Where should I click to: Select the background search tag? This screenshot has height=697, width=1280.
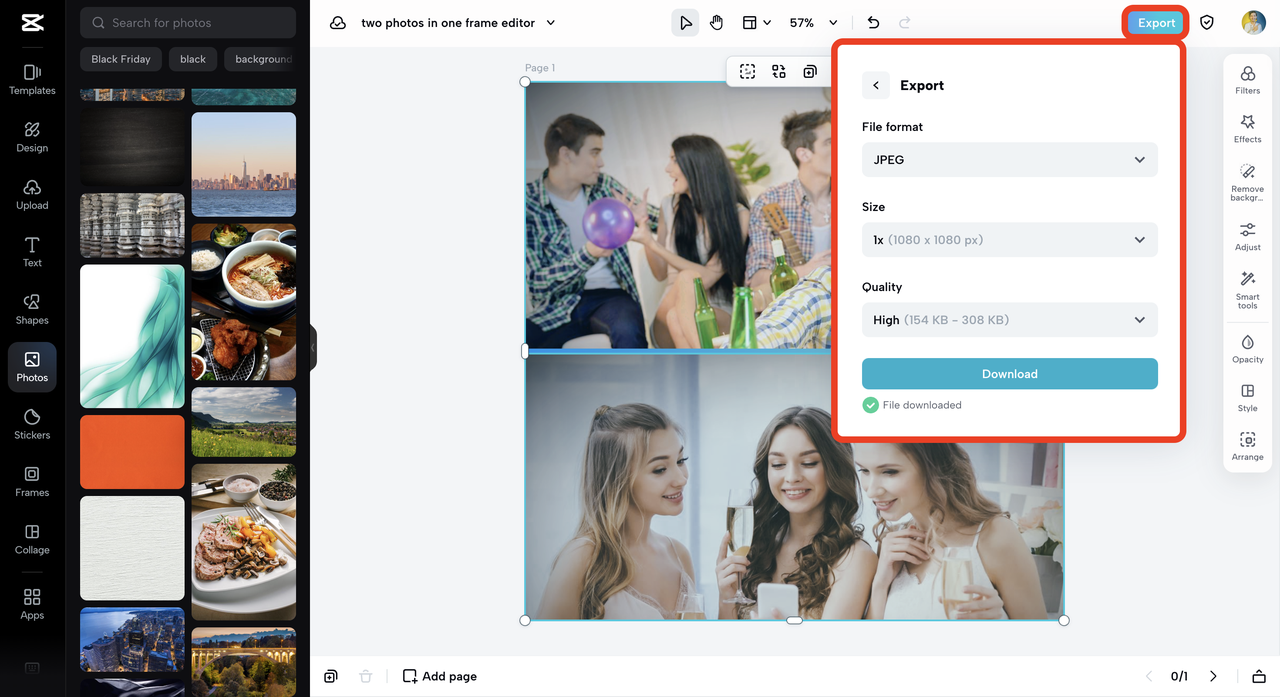(260, 59)
